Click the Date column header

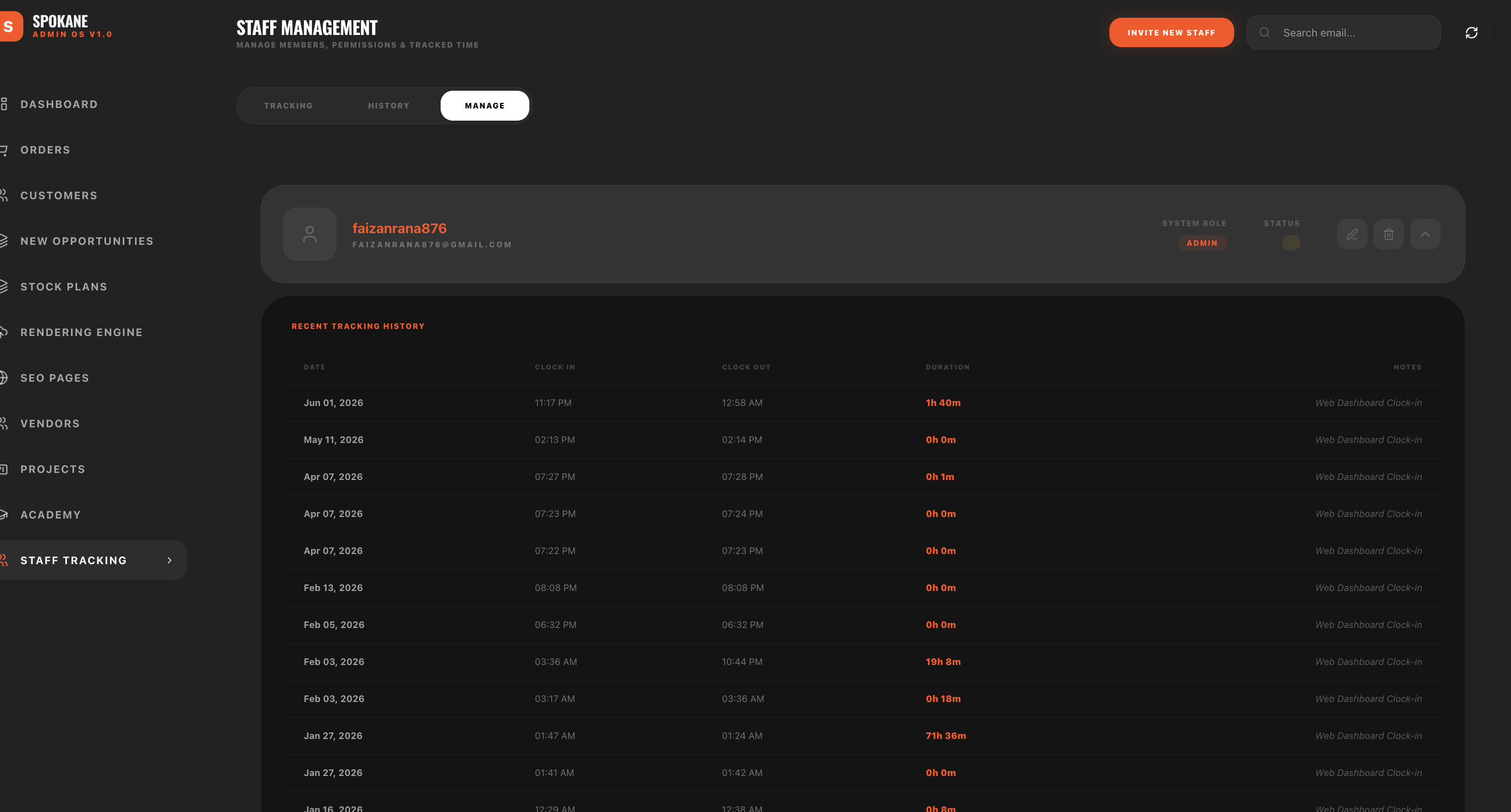314,367
